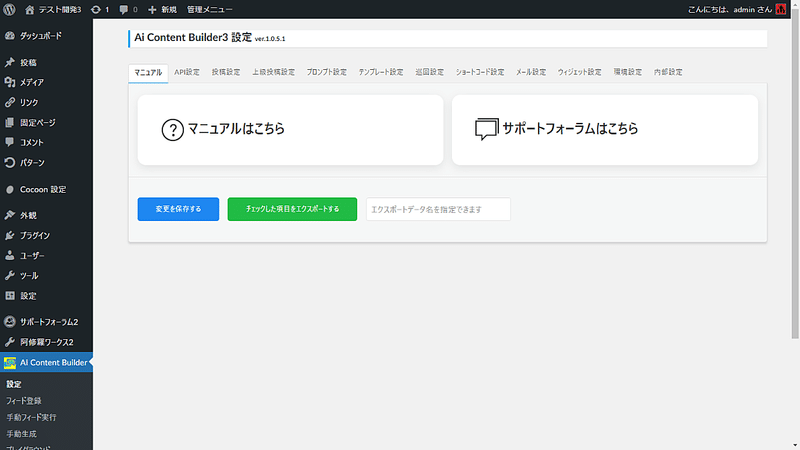Open the 巡回設定 tab
The width and height of the screenshot is (800, 450).
tap(430, 72)
